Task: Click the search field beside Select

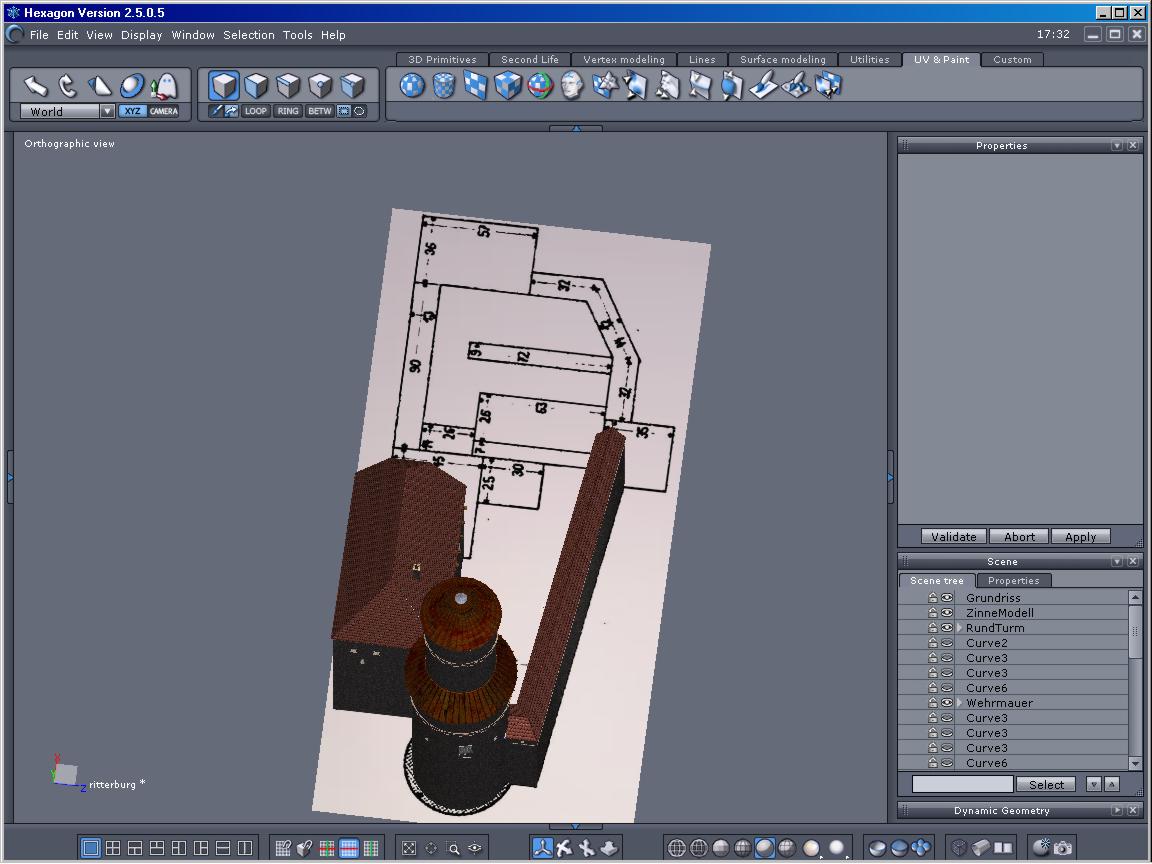Action: coord(962,785)
